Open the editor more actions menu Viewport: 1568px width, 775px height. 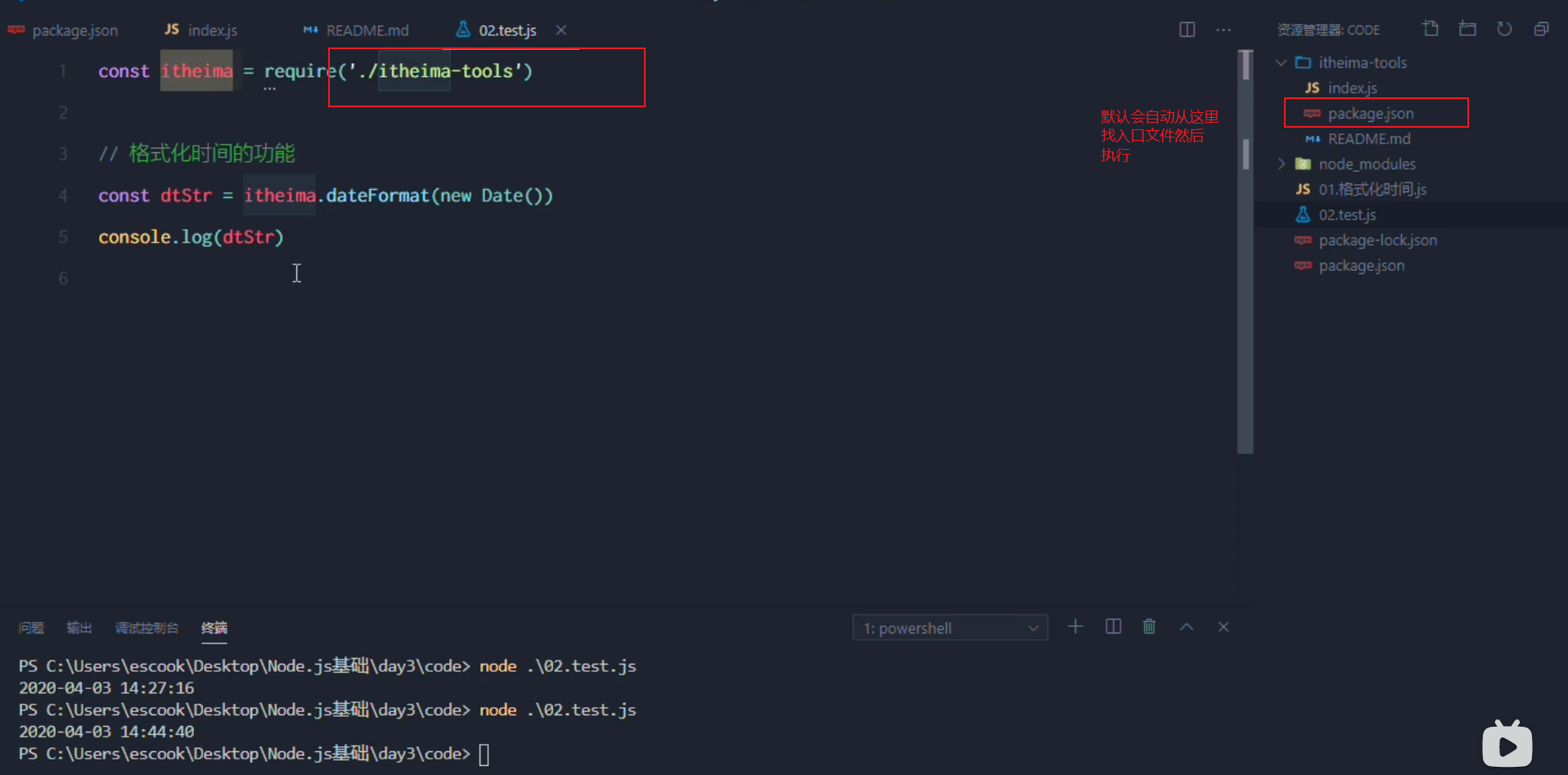pos(1223,29)
